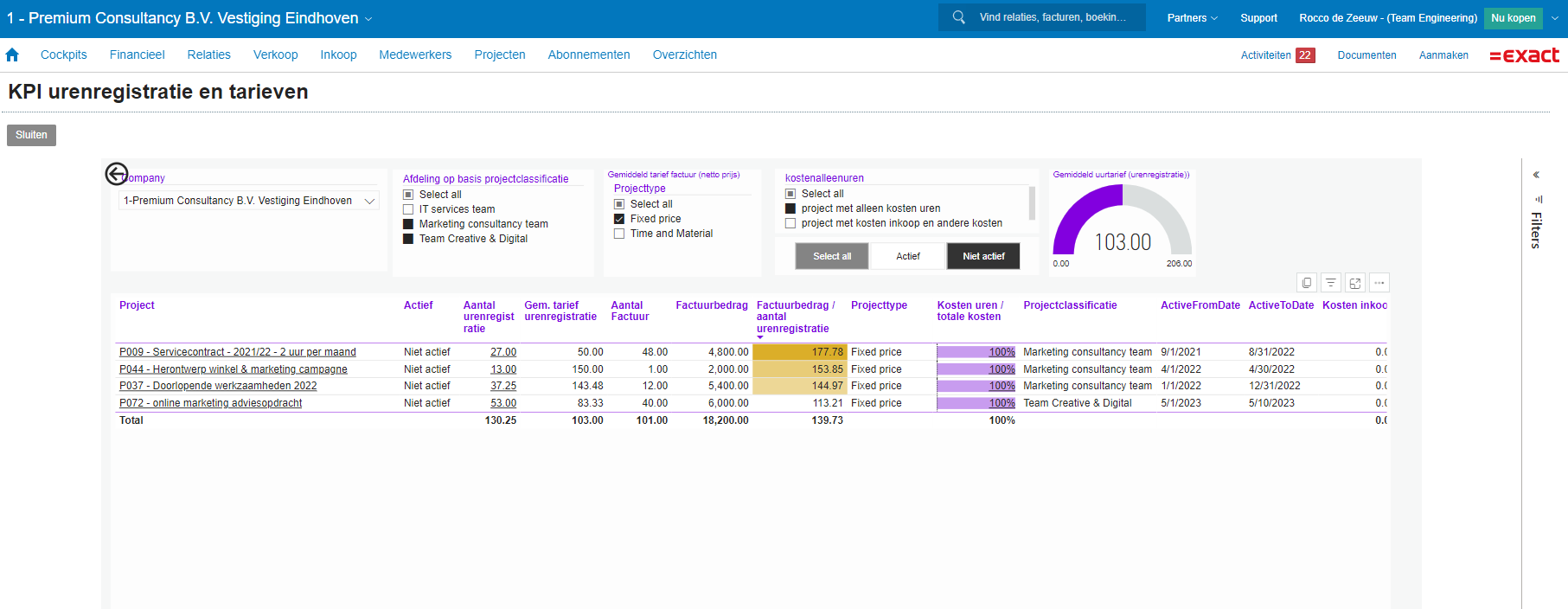This screenshot has height=609, width=1568.
Task: Expand the Filters pane with chevrons
Action: click(x=1536, y=175)
